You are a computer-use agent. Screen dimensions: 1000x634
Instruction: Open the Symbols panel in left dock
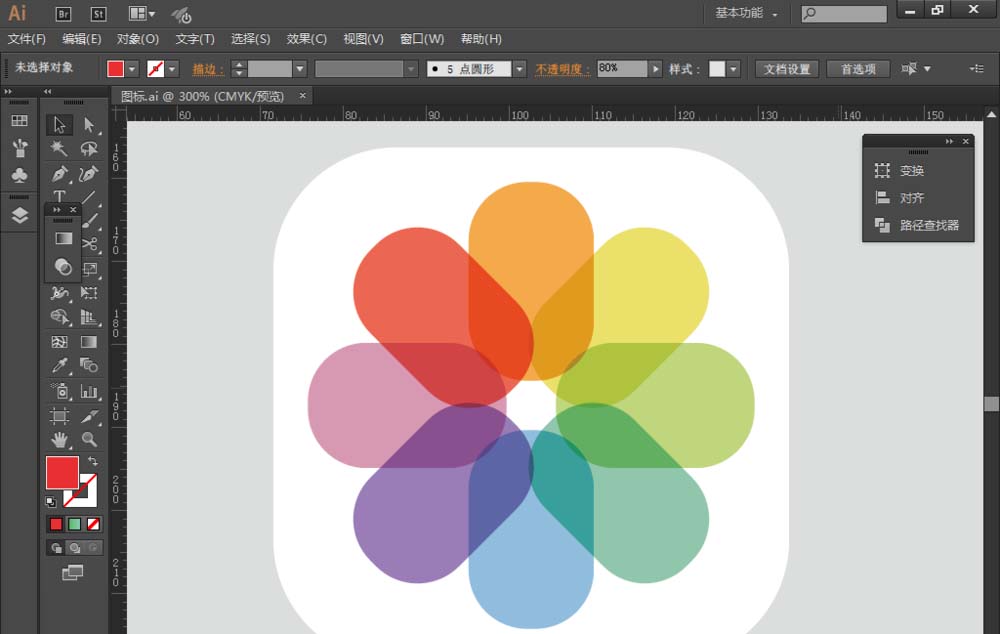[19, 175]
